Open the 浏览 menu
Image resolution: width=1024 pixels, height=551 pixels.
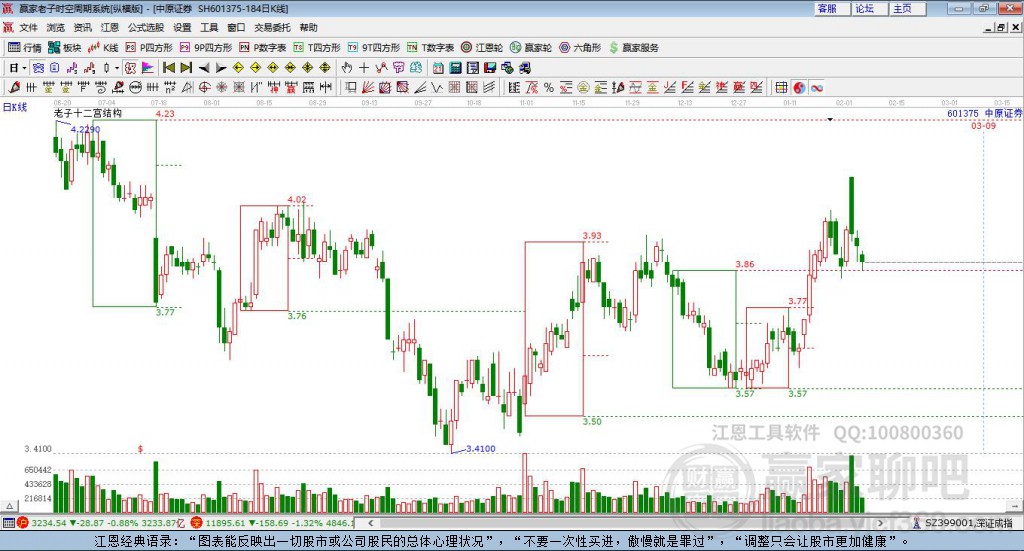pos(56,27)
